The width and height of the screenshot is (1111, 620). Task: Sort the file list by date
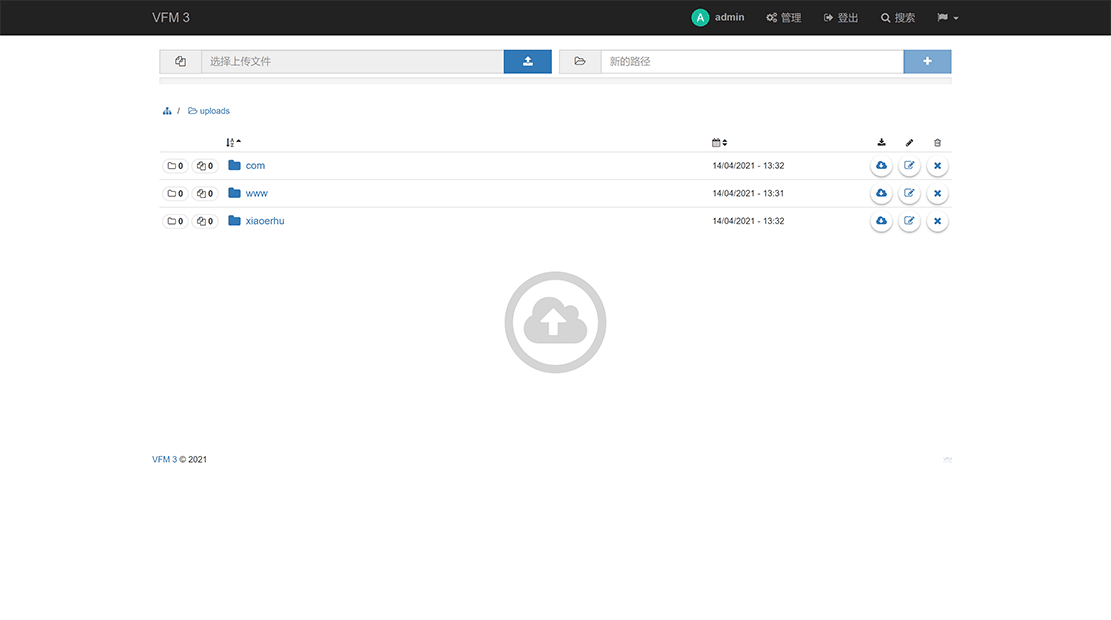(x=719, y=143)
